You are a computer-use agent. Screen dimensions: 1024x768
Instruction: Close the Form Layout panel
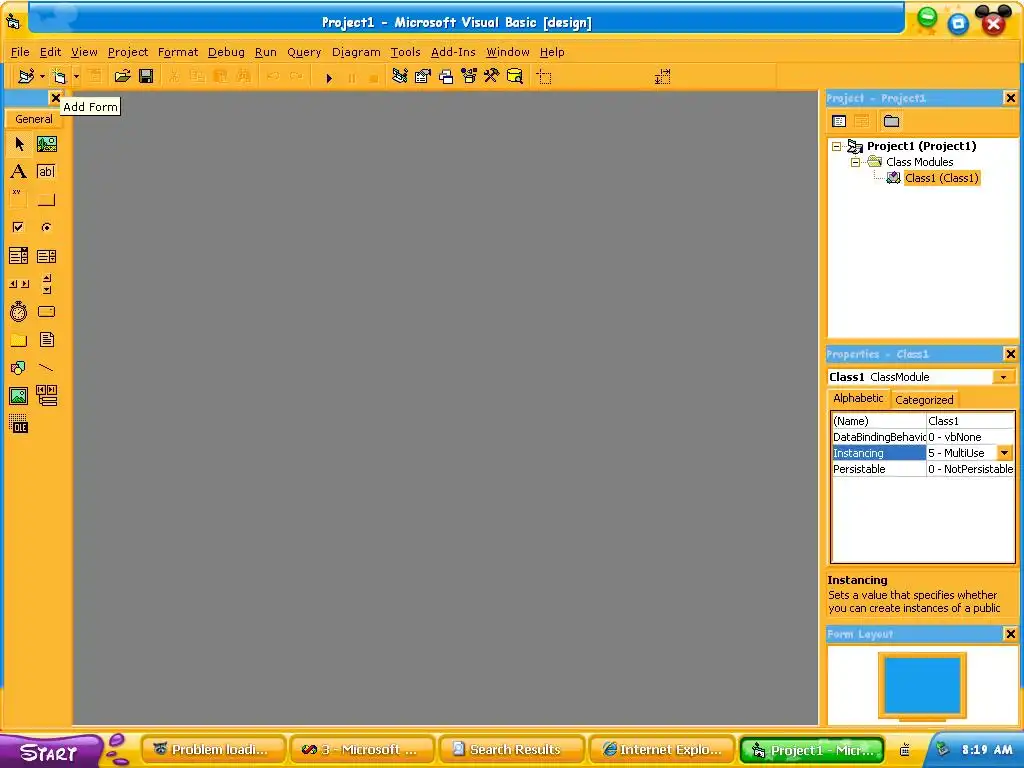[x=1010, y=633]
